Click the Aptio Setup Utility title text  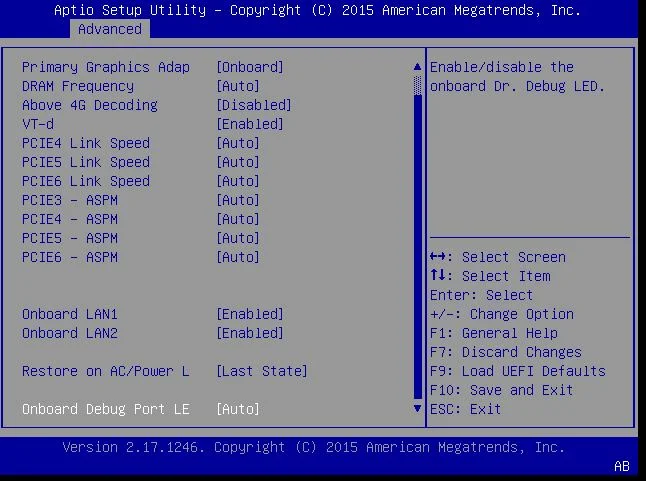pos(317,10)
